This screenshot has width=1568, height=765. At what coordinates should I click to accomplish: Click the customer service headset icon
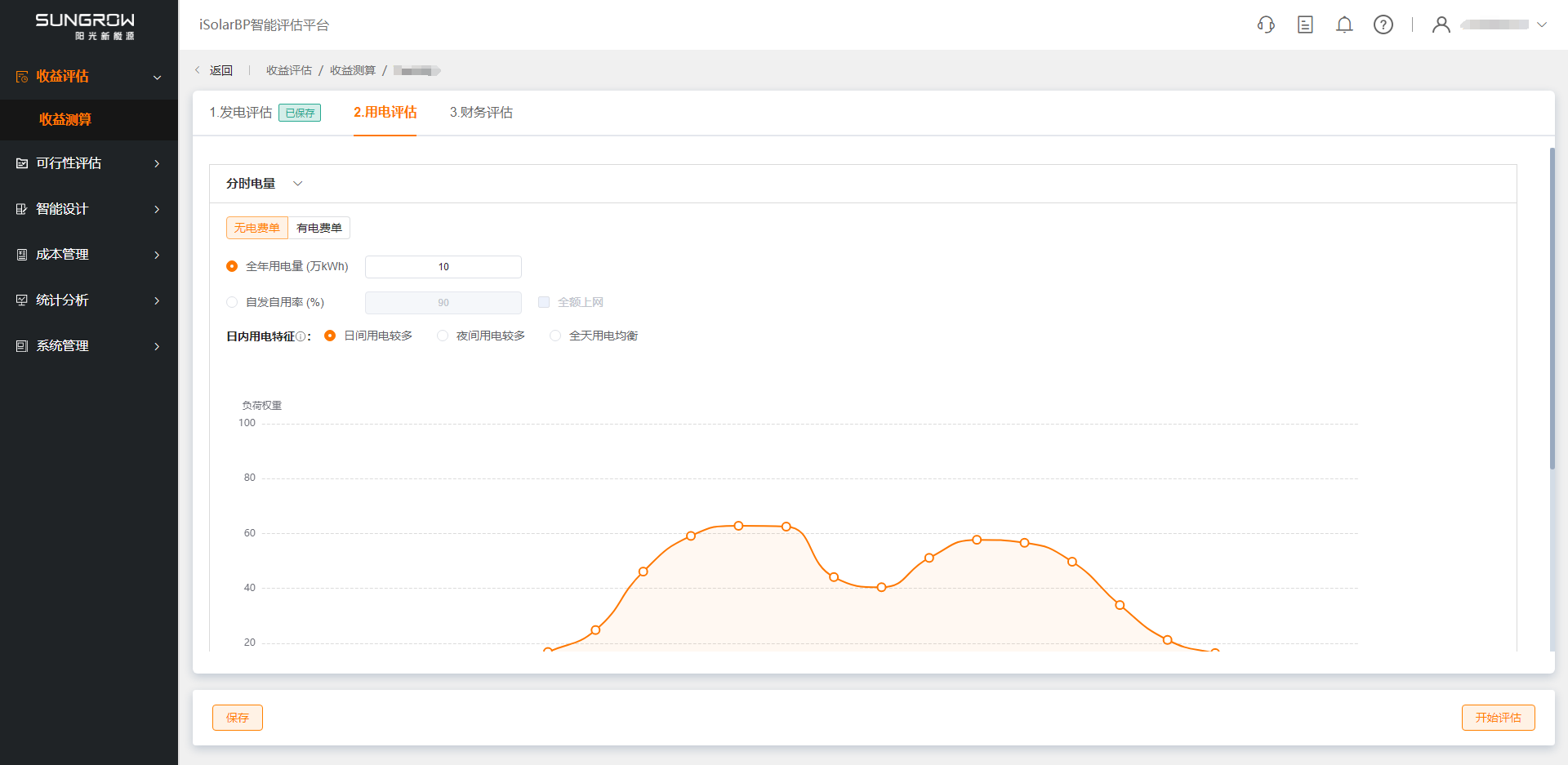1266,24
